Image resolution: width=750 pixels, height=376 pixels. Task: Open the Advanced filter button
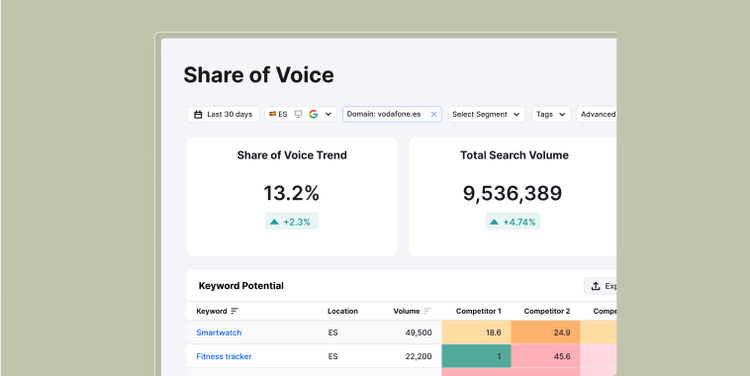pos(596,114)
